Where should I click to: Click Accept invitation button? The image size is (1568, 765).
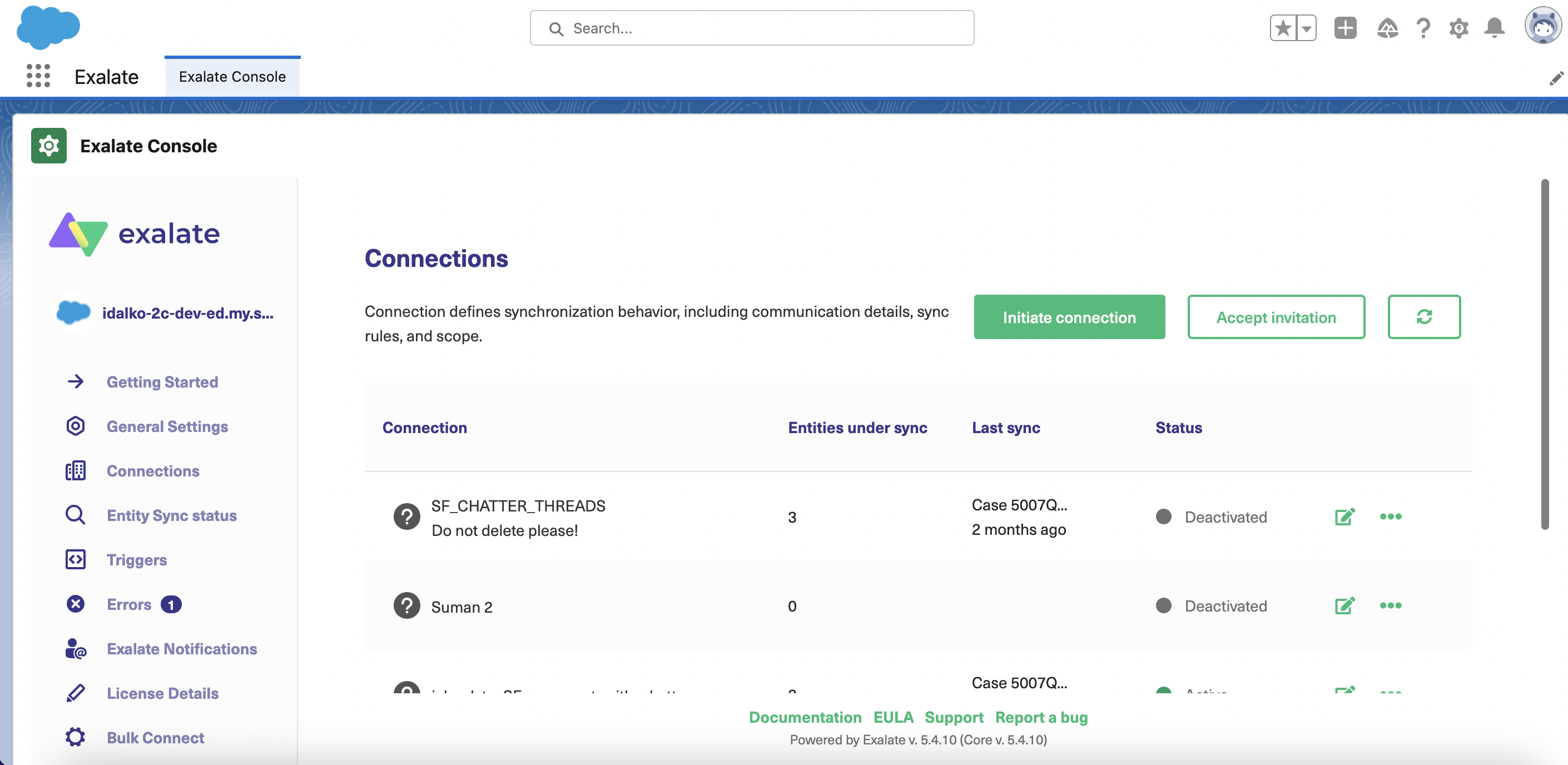click(1276, 317)
